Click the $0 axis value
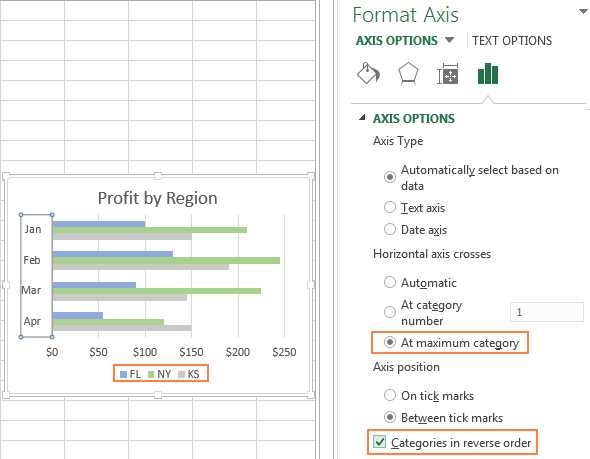The height and width of the screenshot is (459, 590). pyautogui.click(x=52, y=352)
